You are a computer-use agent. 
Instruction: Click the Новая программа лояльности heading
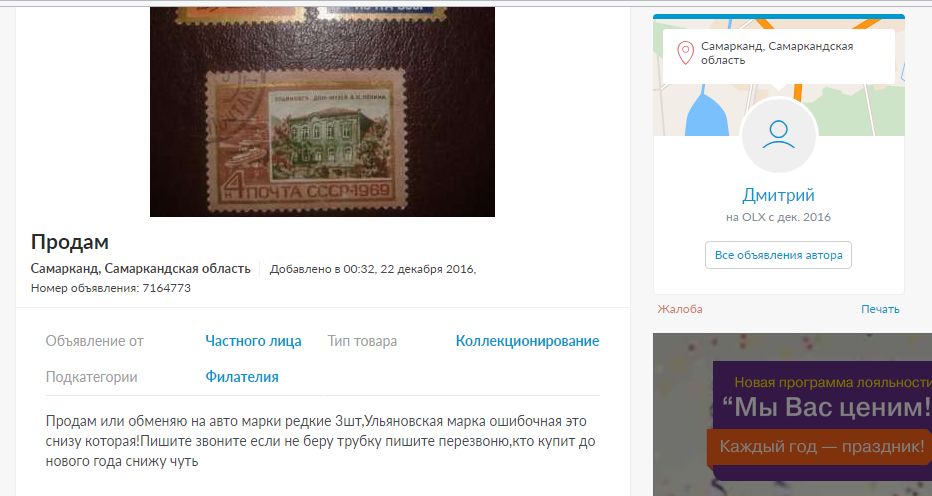click(x=832, y=382)
